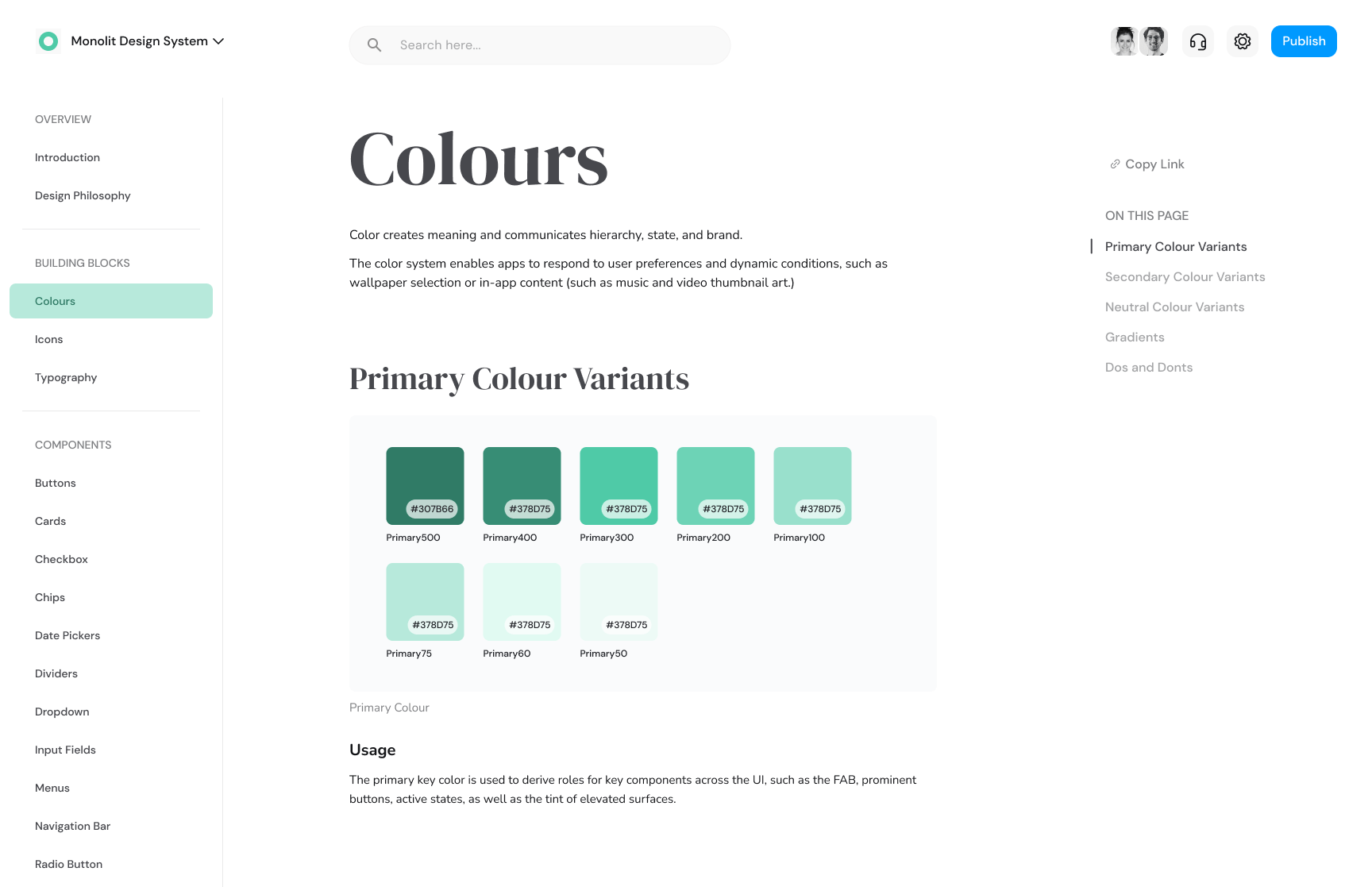Type in the Search here field
This screenshot has height=887, width=1372.
tap(556, 45)
